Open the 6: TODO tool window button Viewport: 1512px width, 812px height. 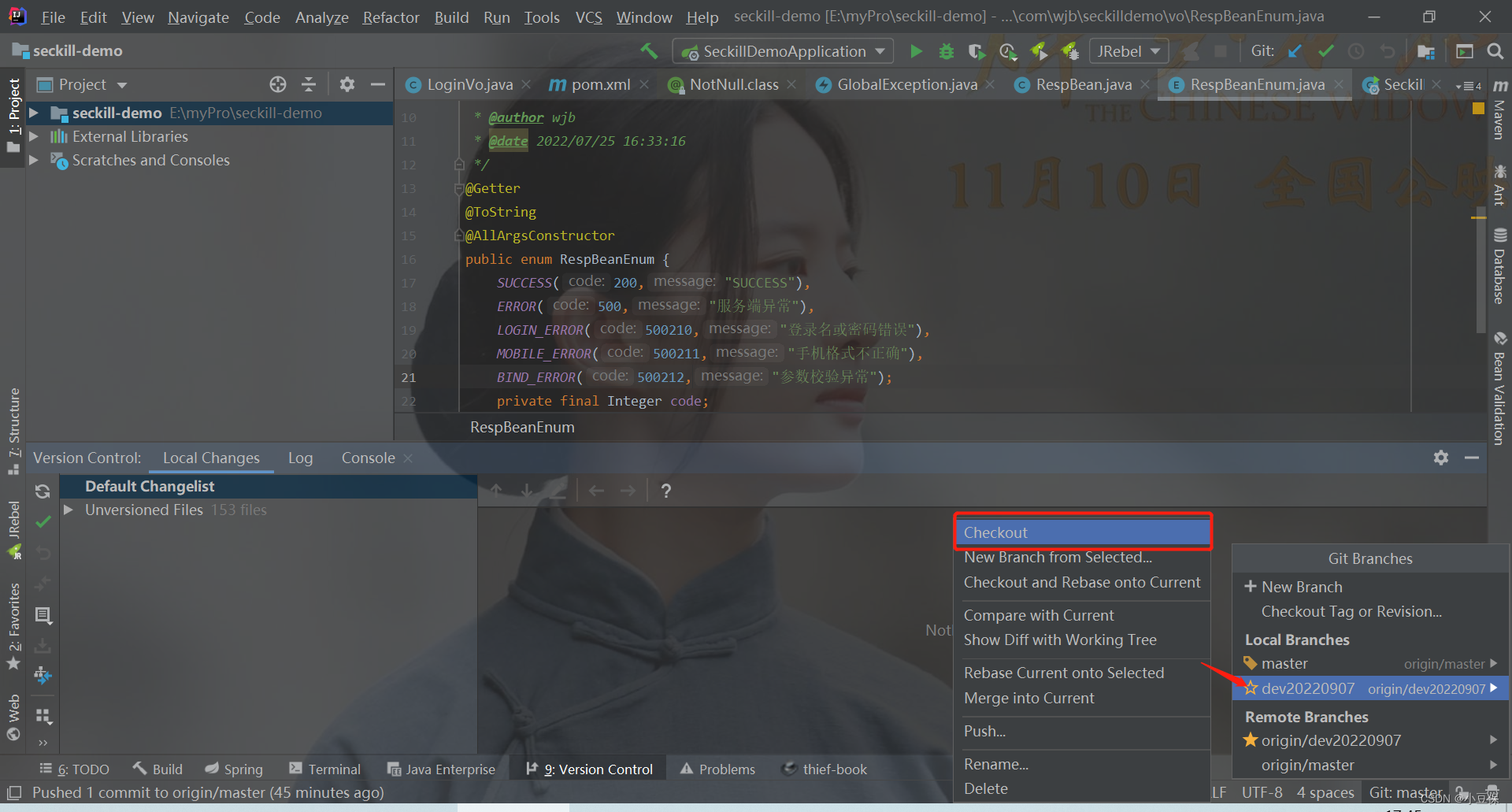coord(75,769)
